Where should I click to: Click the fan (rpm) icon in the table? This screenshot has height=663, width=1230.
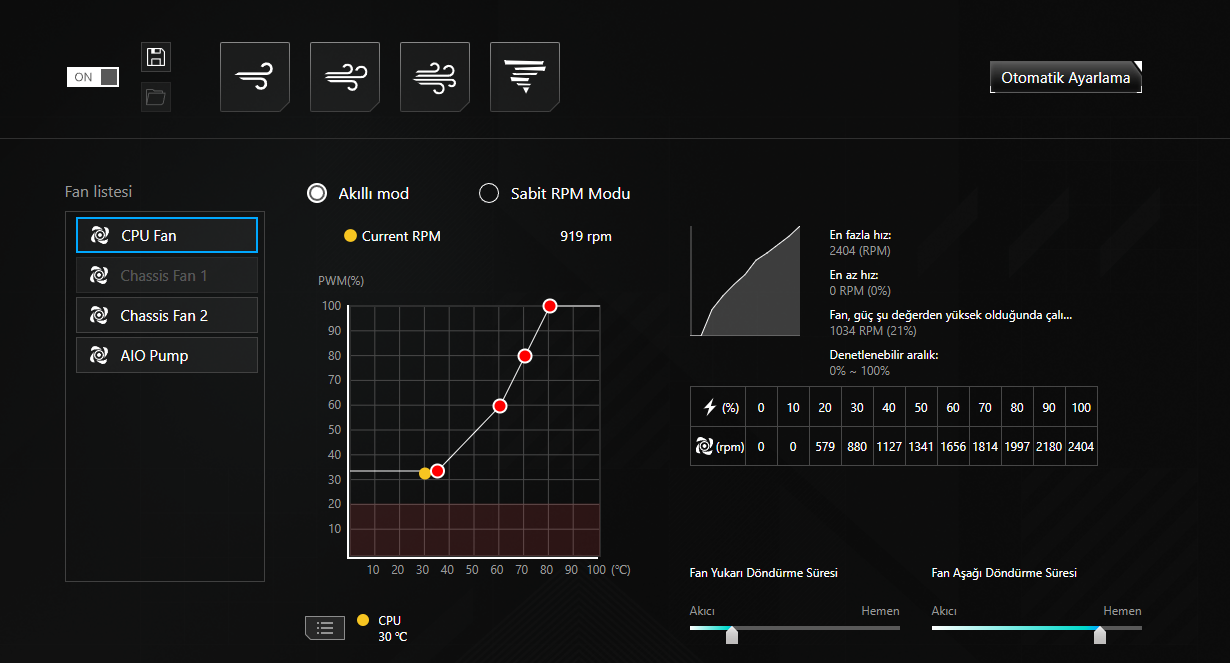tap(704, 447)
